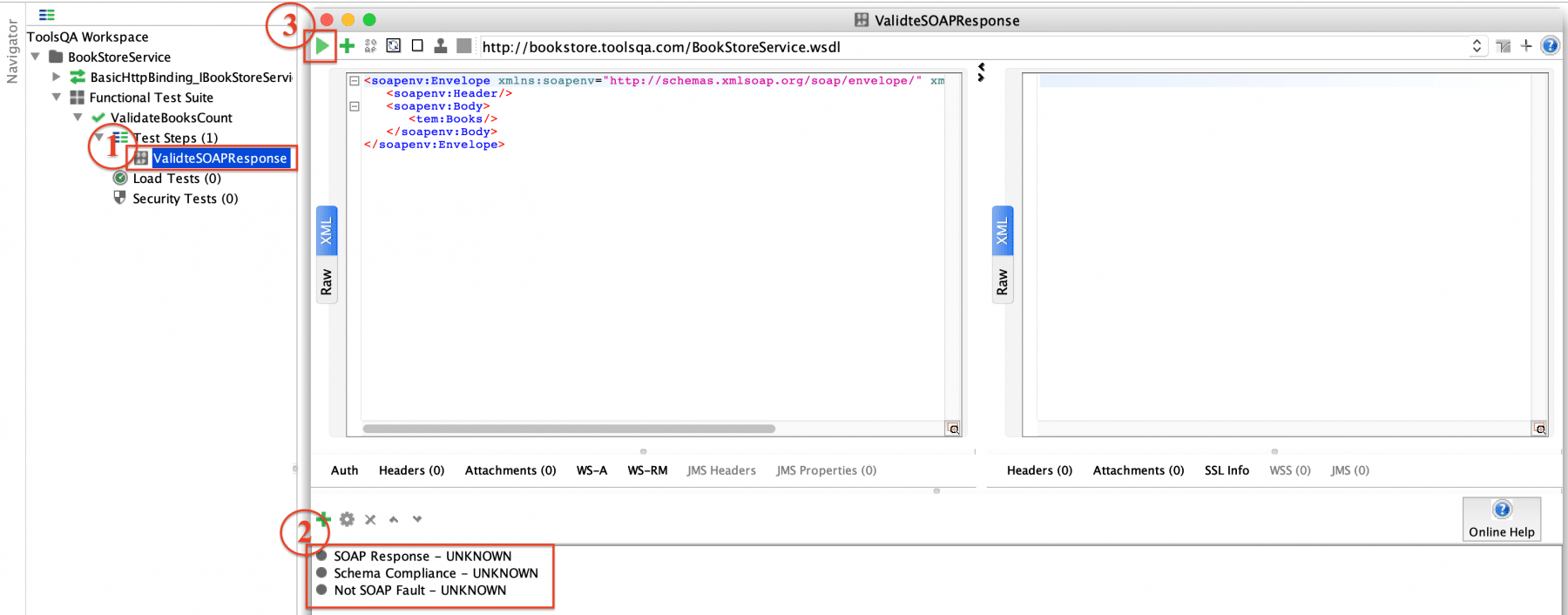
Task: Move the assertion up with the up arrow
Action: pos(394,519)
